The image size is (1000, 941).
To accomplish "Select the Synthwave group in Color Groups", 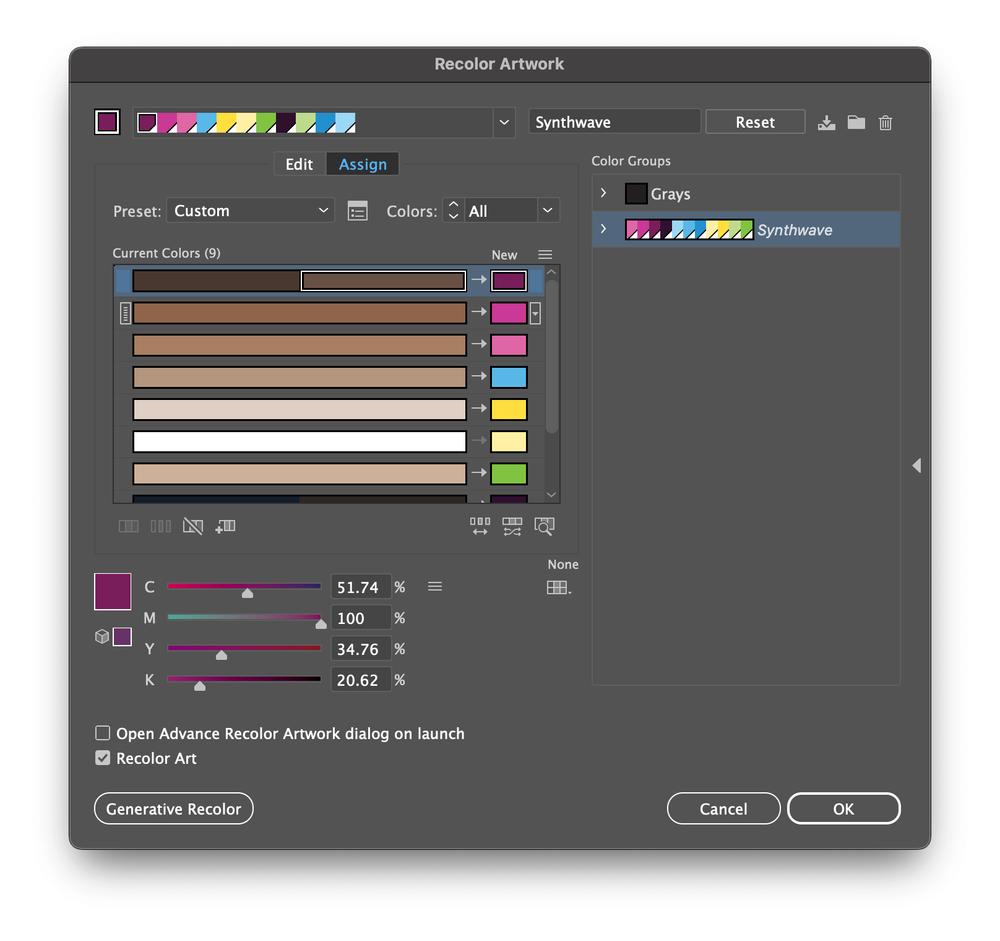I will tap(746, 229).
